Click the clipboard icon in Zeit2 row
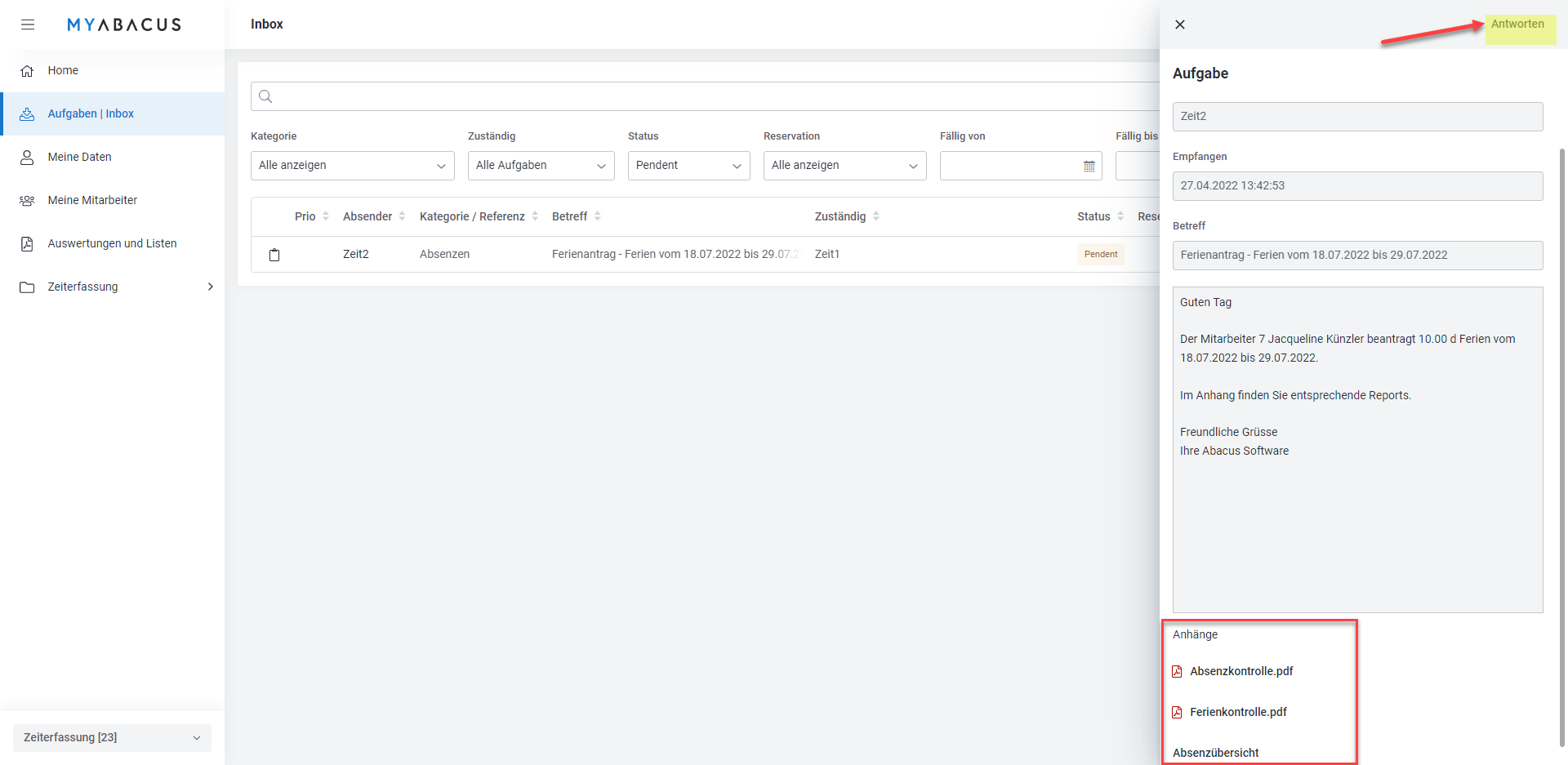The width and height of the screenshot is (1568, 765). (x=274, y=255)
